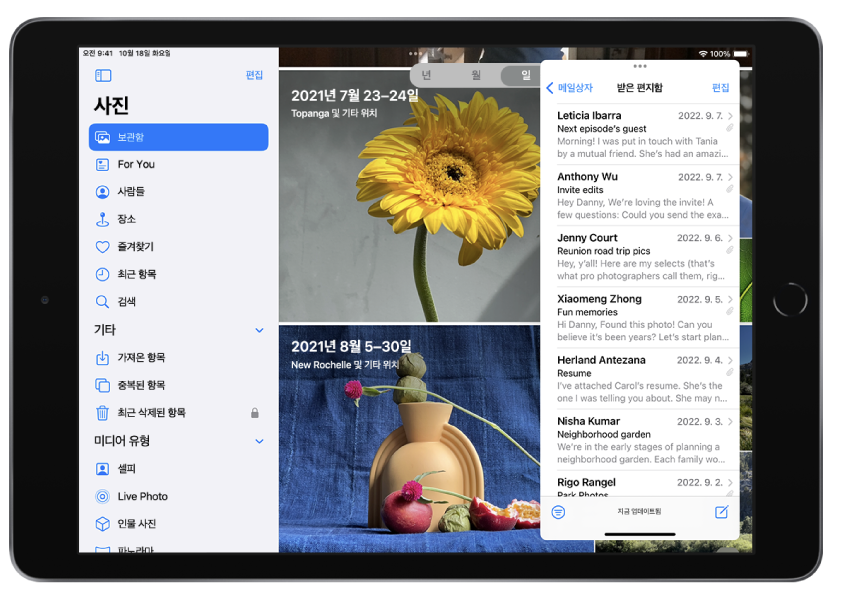This screenshot has width=842, height=602.
Task: Click the 인물 사진 cube icon
Action: pyautogui.click(x=103, y=524)
